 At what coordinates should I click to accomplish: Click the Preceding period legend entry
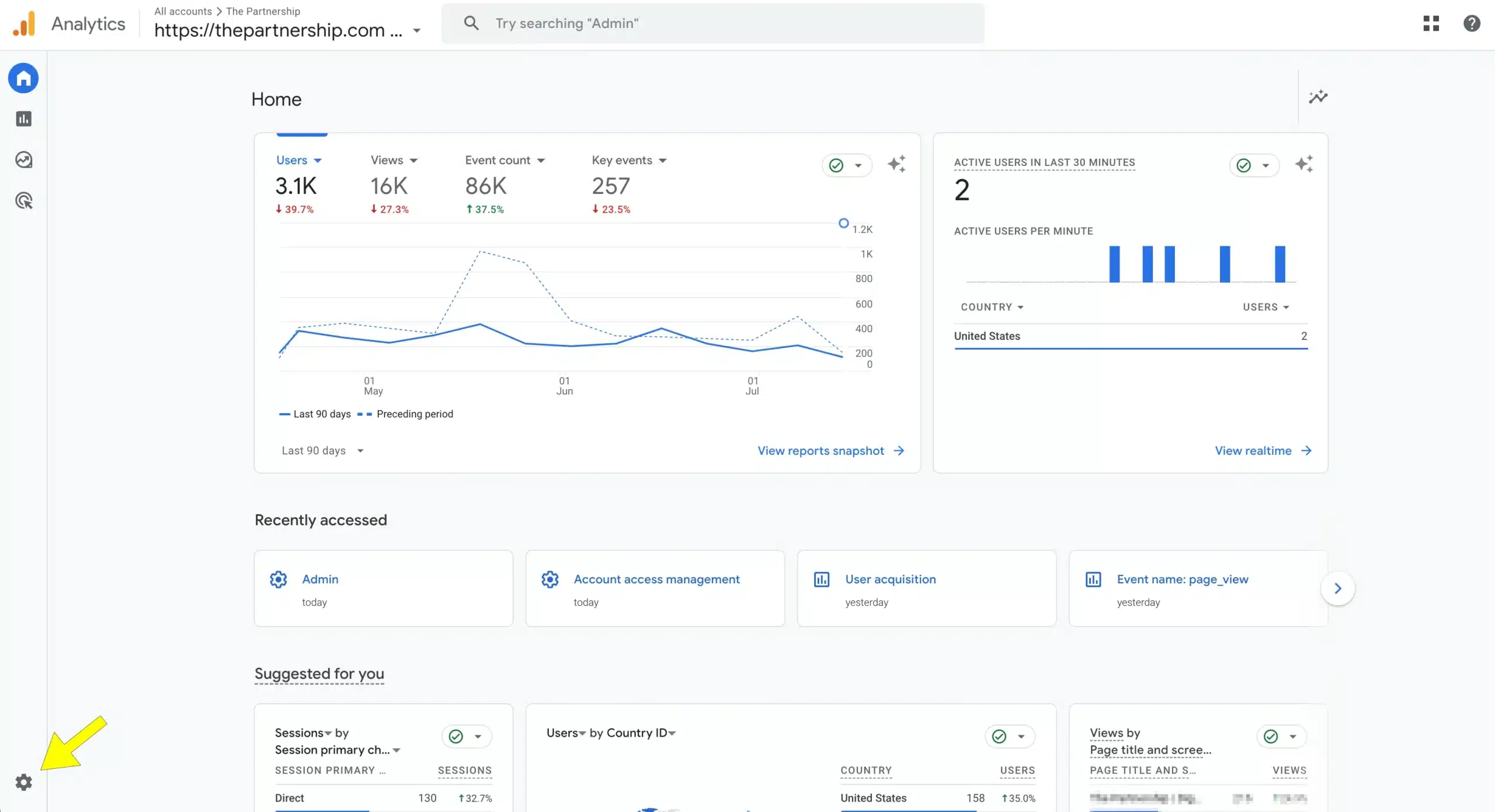[405, 414]
